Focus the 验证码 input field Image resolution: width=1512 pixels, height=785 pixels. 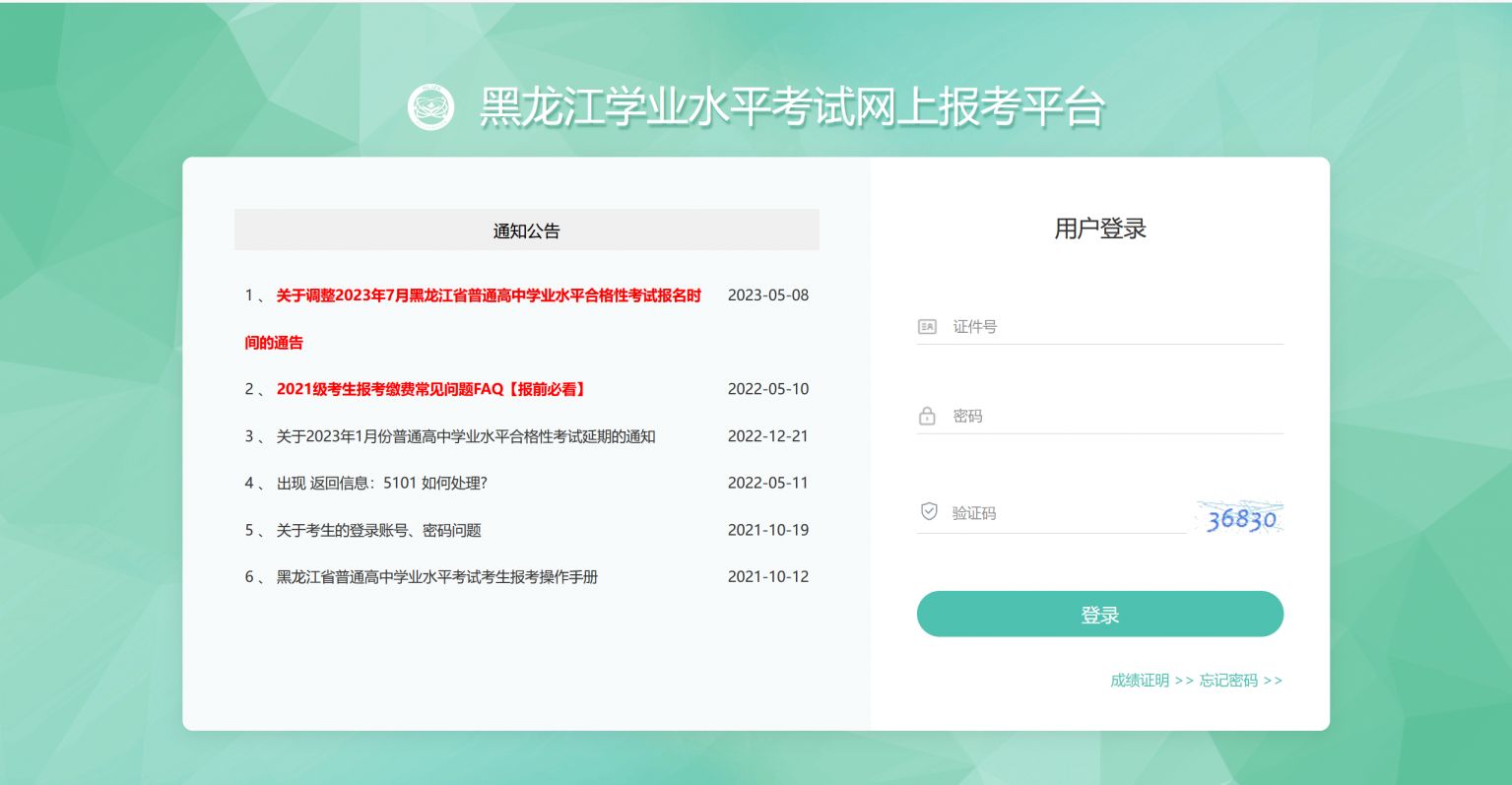[1067, 513]
